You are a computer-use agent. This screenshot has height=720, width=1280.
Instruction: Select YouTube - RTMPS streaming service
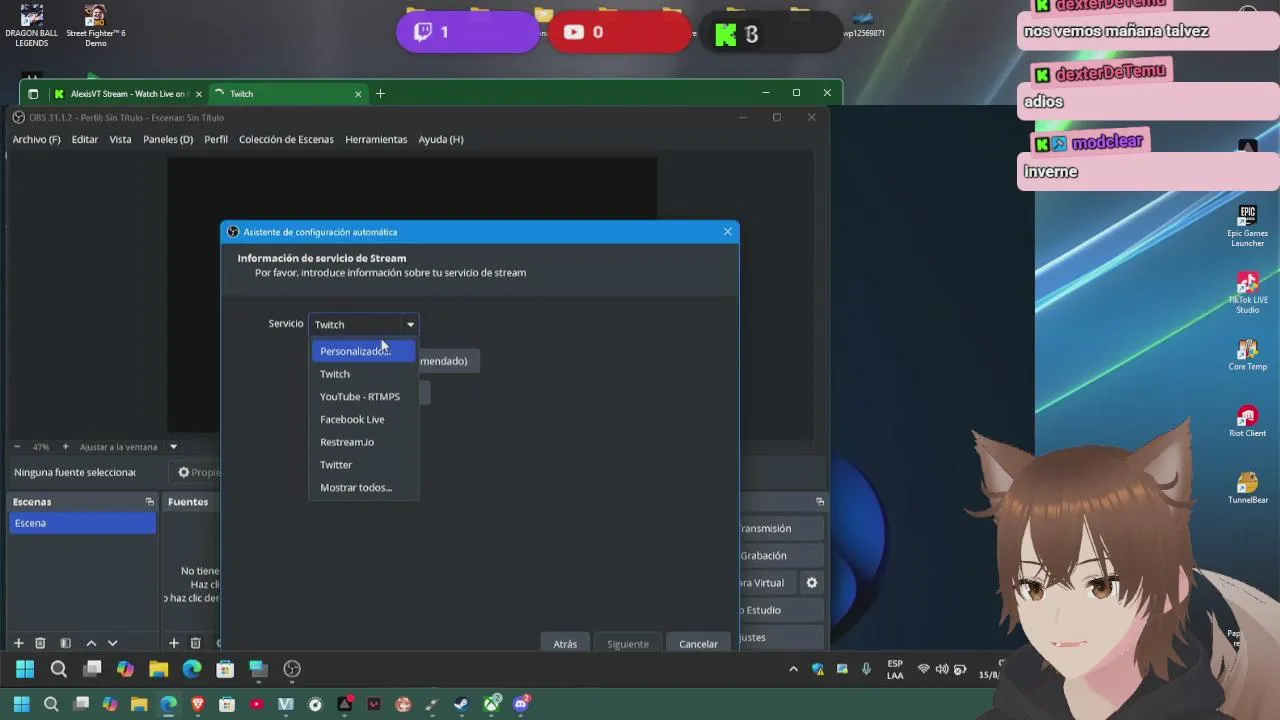pos(363,397)
